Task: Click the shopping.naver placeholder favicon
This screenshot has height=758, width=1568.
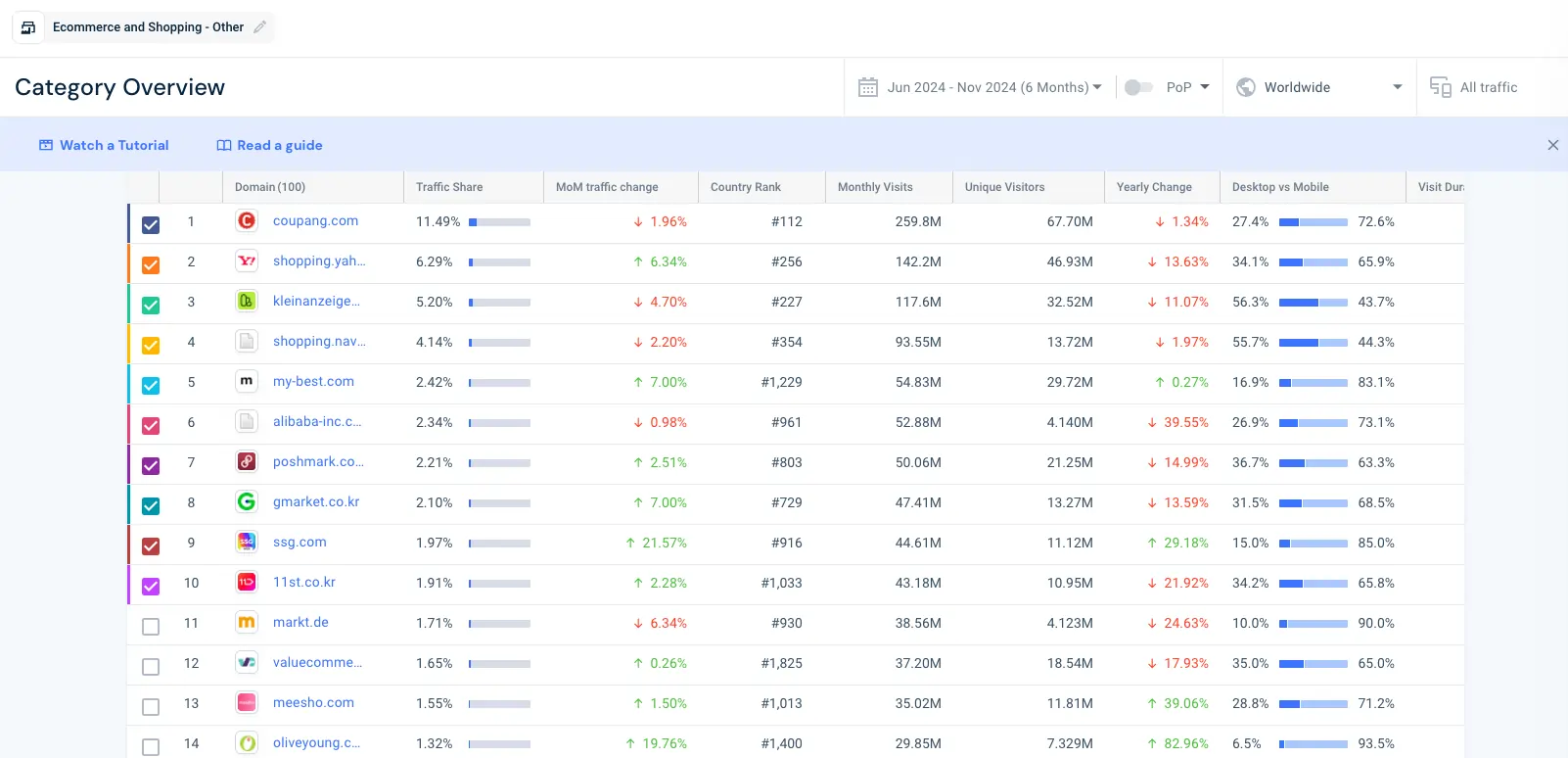Action: 247,342
